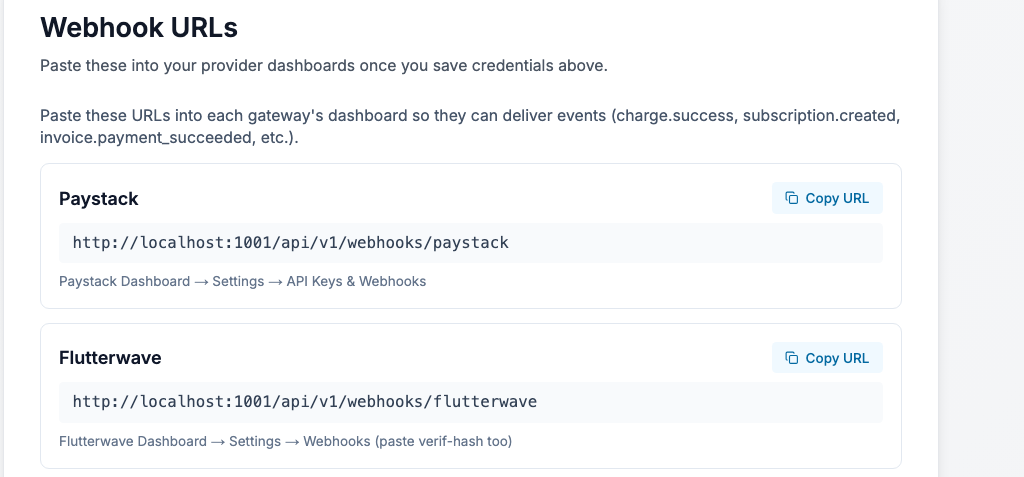The height and width of the screenshot is (477, 1024).
Task: Select the Paystack webhook URL text
Action: [x=291, y=243]
